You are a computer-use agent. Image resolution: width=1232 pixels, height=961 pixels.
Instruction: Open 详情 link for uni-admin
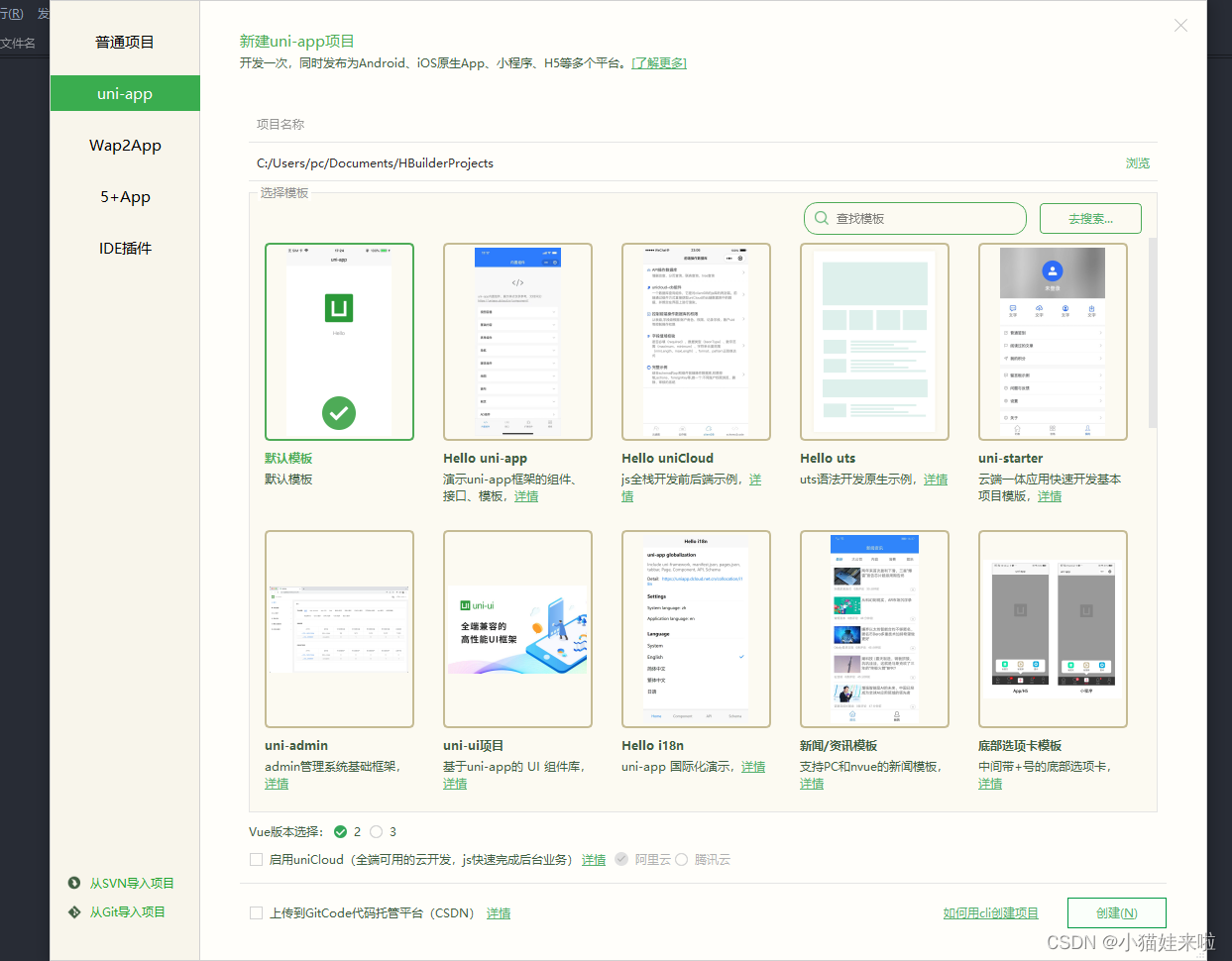pos(277,784)
